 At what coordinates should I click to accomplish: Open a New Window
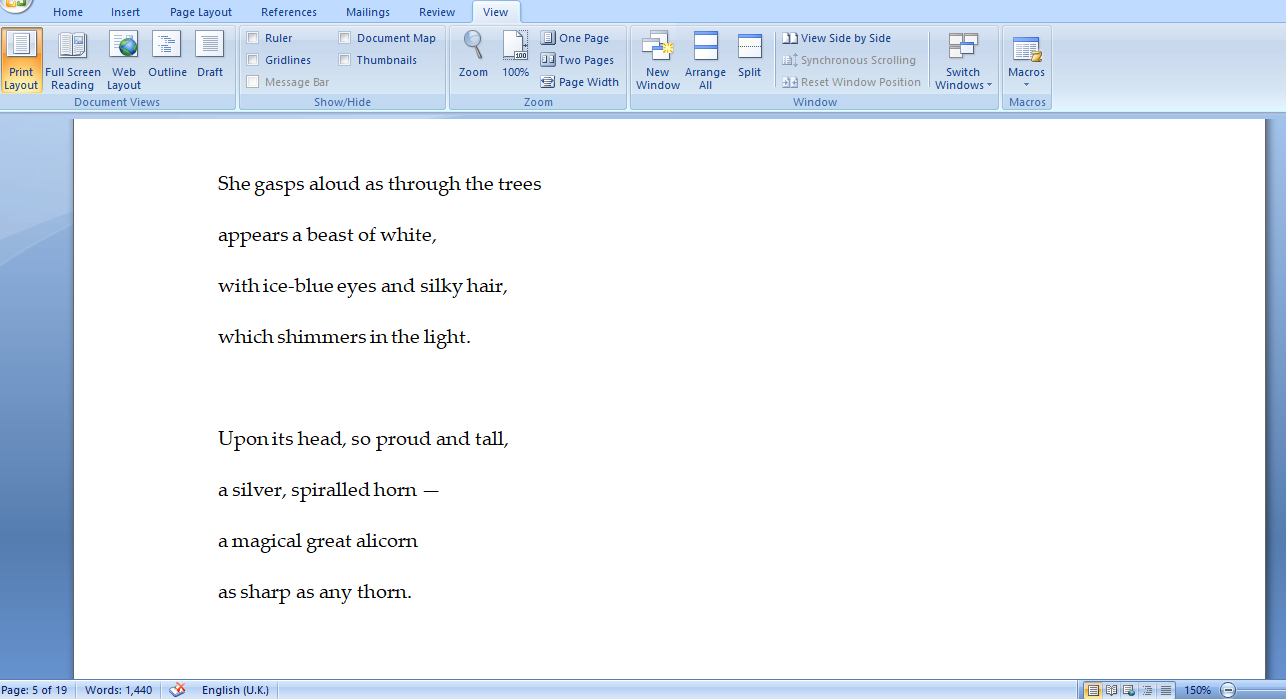(x=658, y=60)
